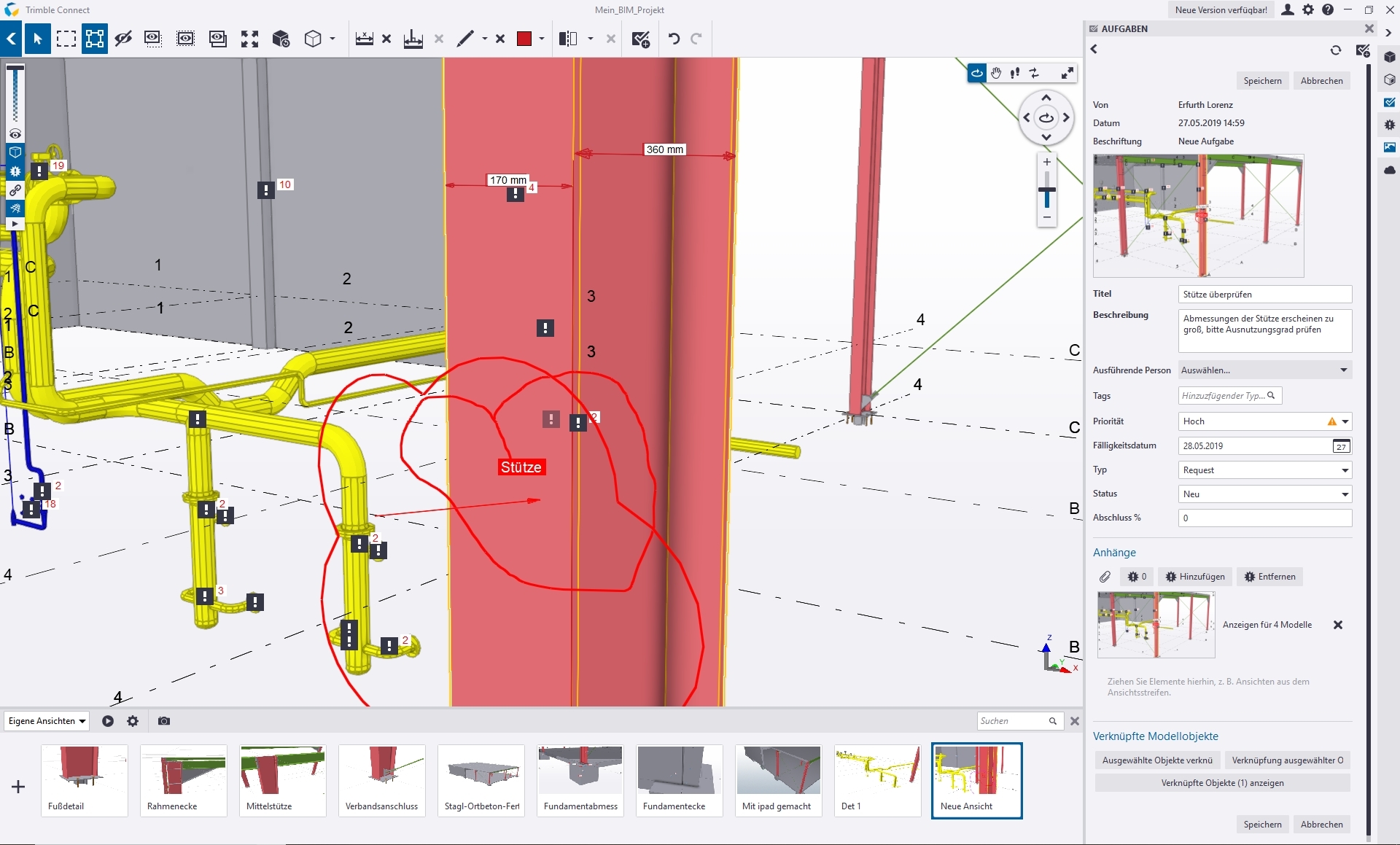
Task: Open the Status dropdown showing Neu
Action: [x=1264, y=494]
